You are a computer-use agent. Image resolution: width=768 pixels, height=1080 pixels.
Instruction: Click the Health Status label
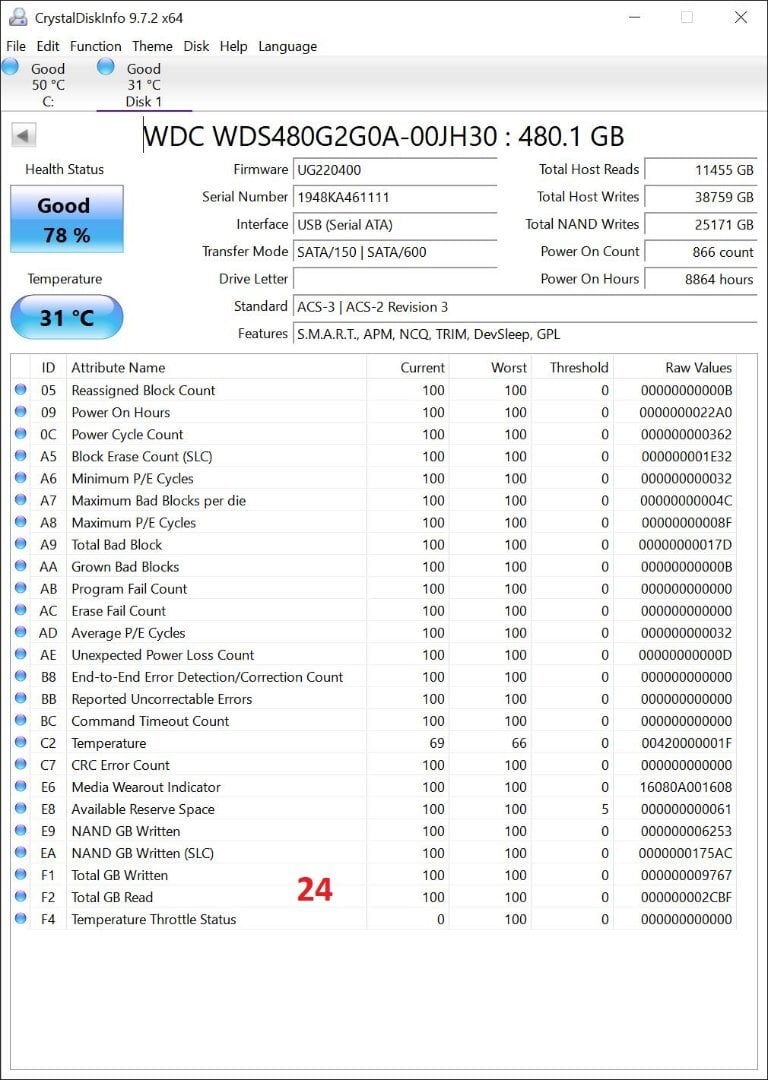(65, 169)
